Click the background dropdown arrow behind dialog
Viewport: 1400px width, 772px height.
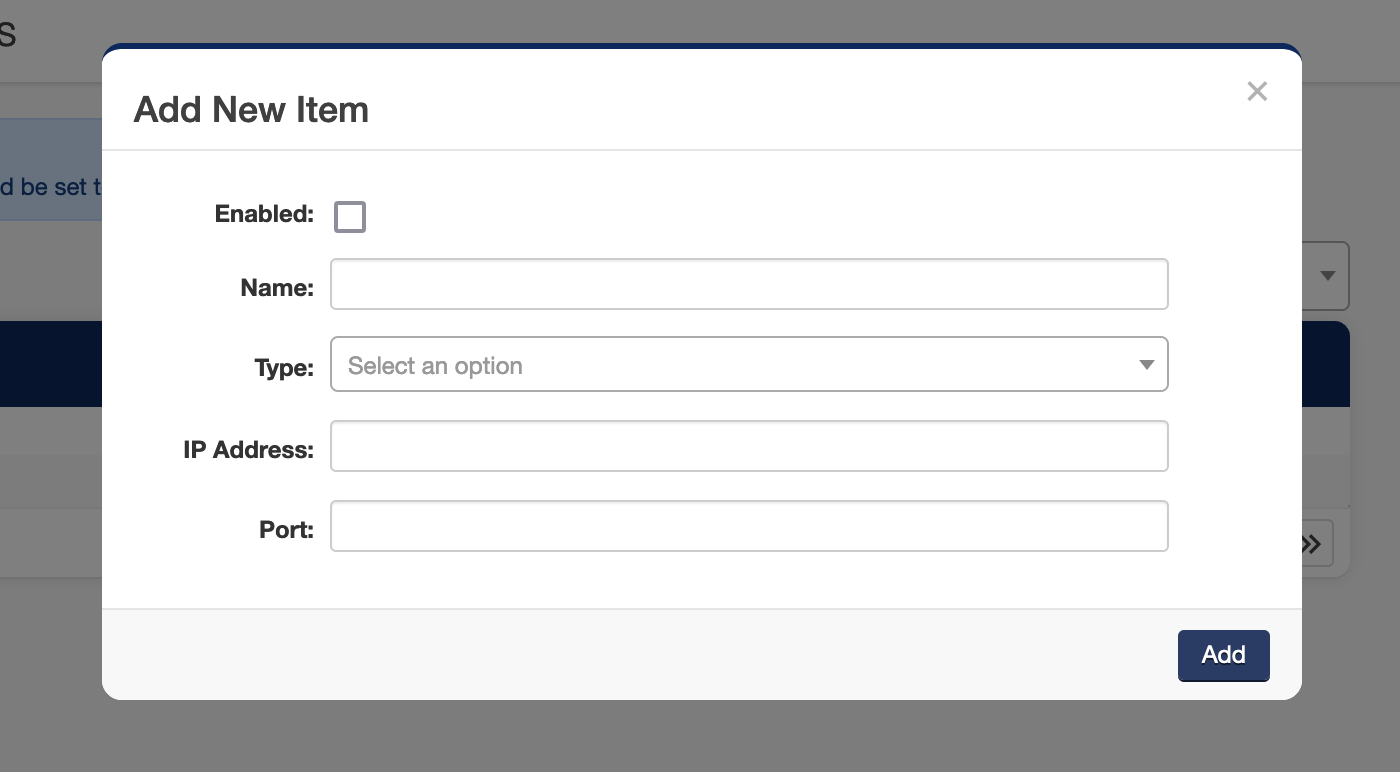click(1328, 276)
